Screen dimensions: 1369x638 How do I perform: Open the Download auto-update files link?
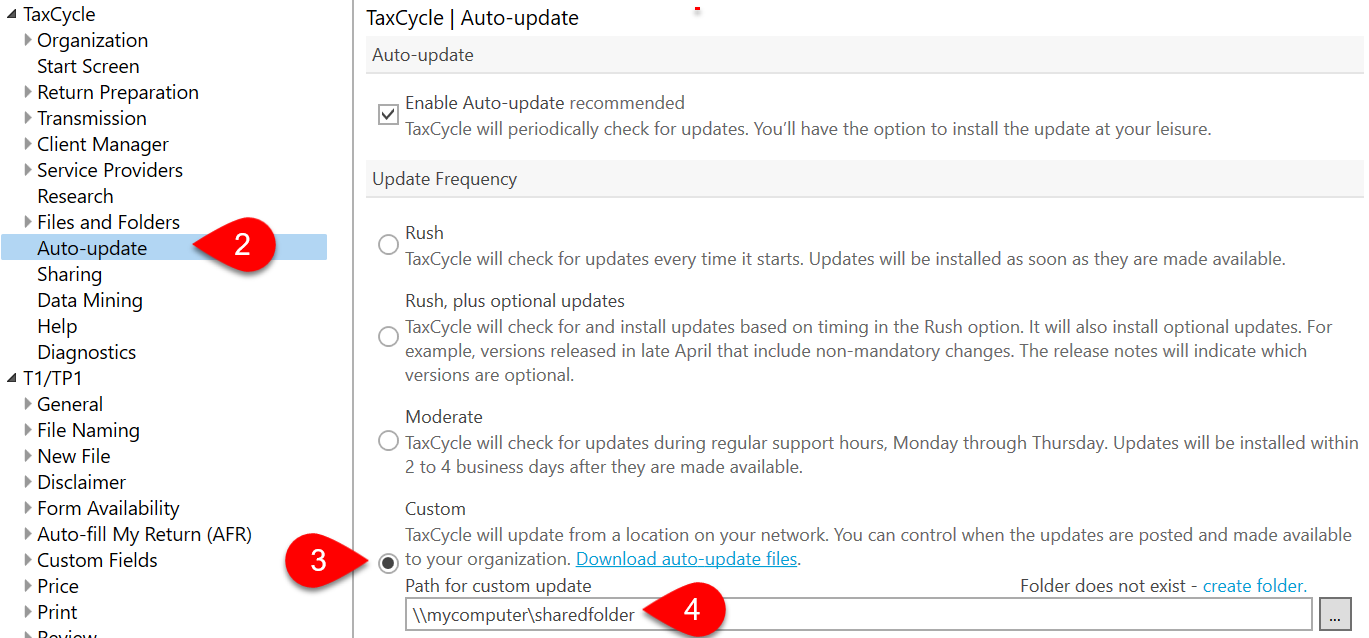click(x=687, y=559)
